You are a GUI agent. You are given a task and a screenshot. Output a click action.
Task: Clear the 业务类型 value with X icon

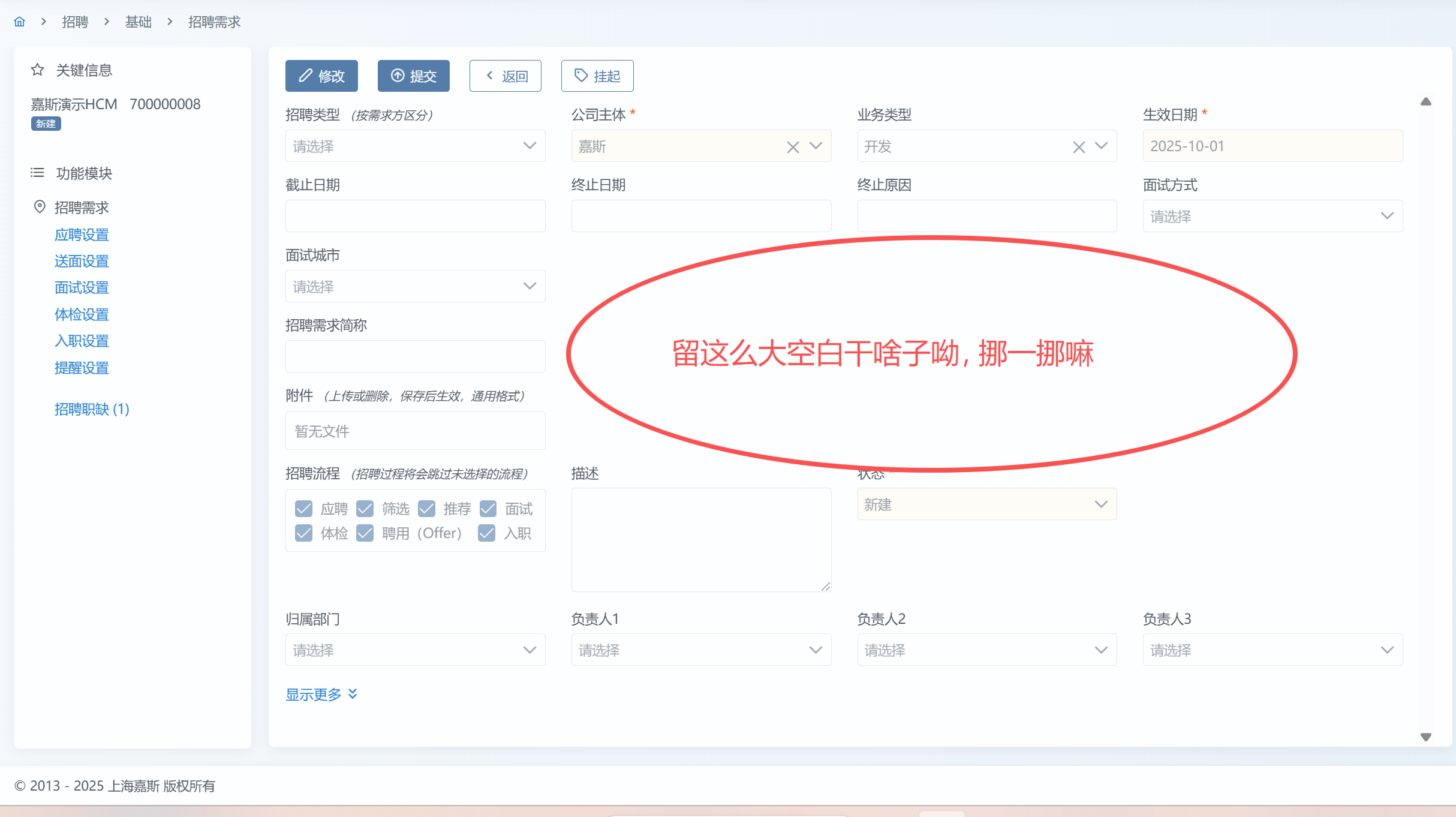point(1079,147)
